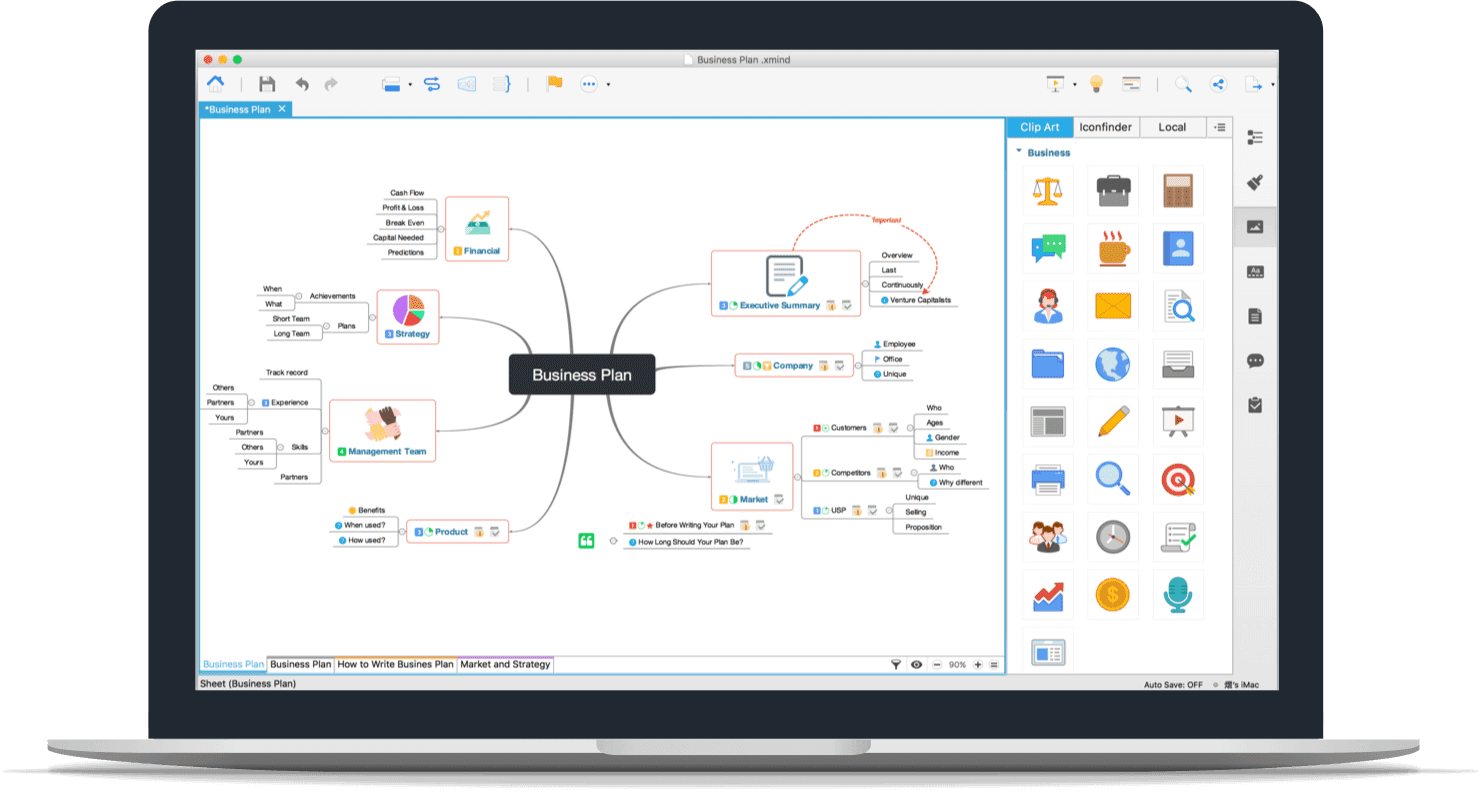
Task: Select the balance scales clip art
Action: pyautogui.click(x=1048, y=190)
